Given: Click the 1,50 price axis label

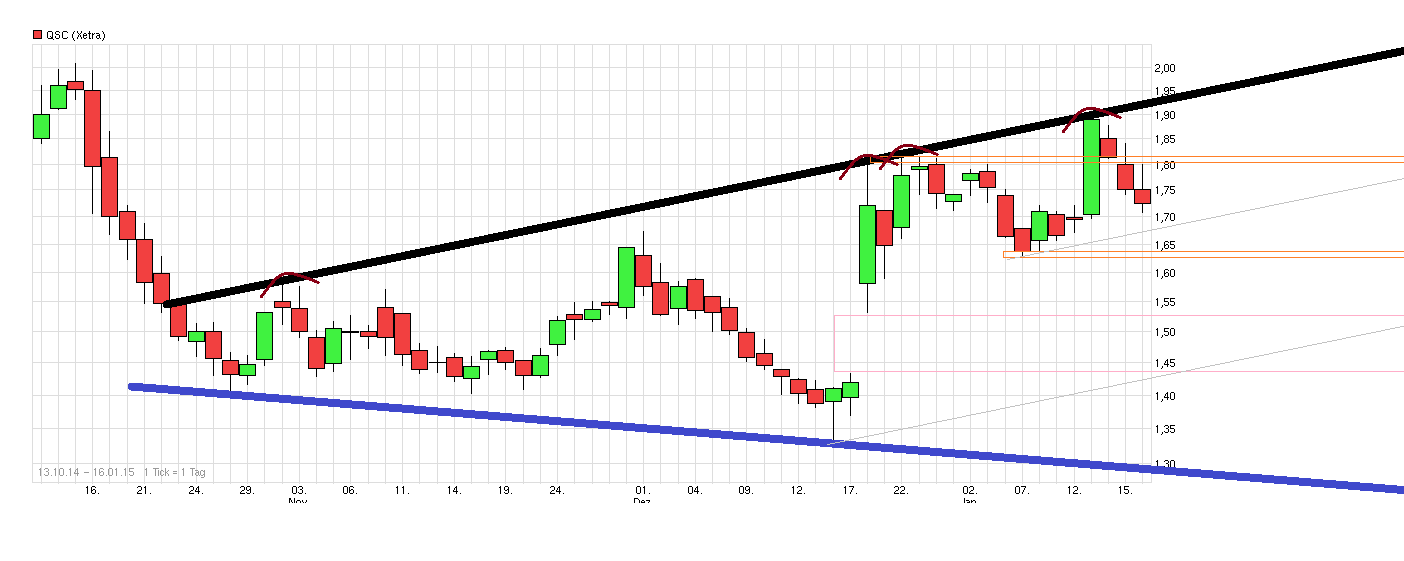Looking at the screenshot, I should pyautogui.click(x=1166, y=332).
